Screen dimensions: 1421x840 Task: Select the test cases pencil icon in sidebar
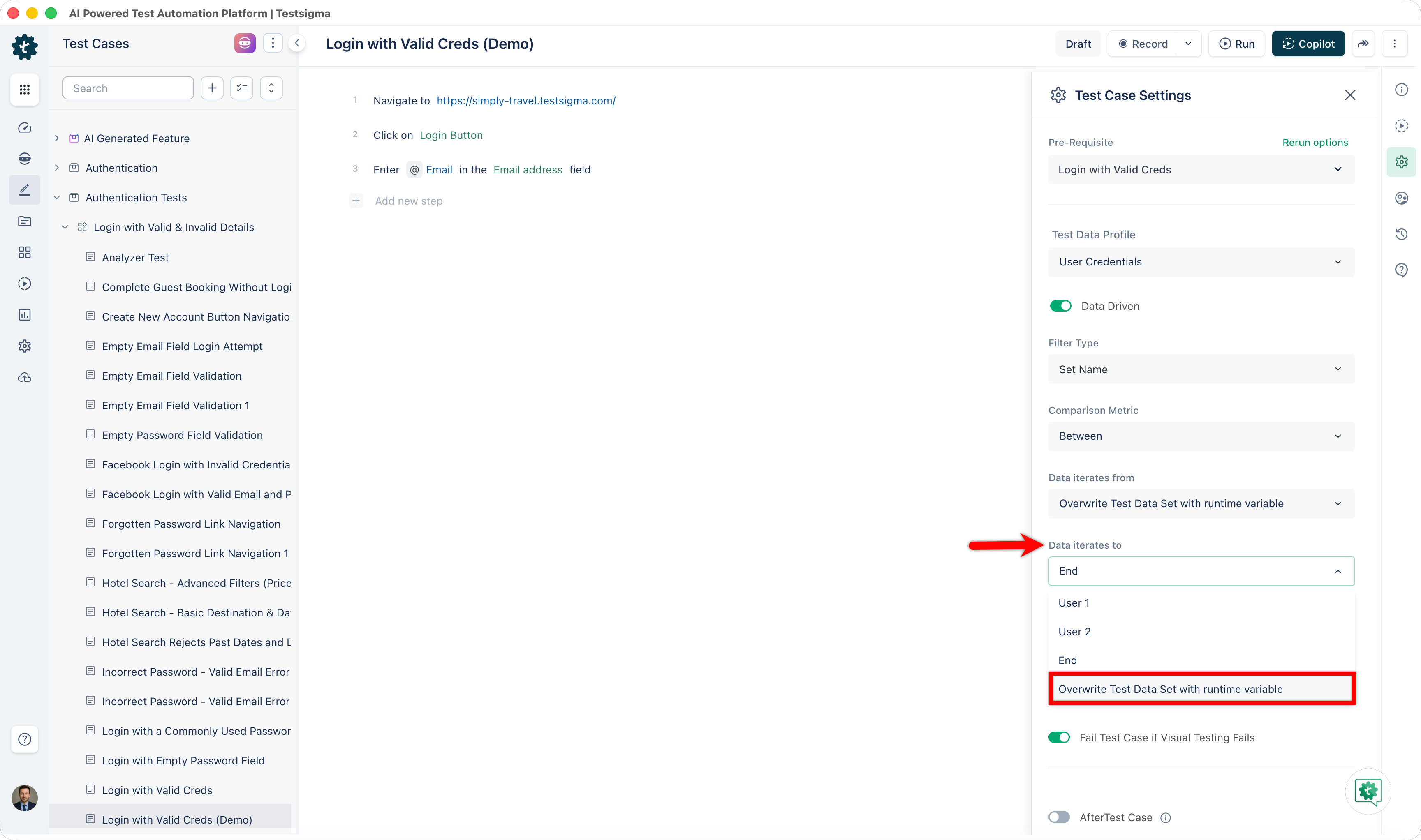(x=24, y=189)
